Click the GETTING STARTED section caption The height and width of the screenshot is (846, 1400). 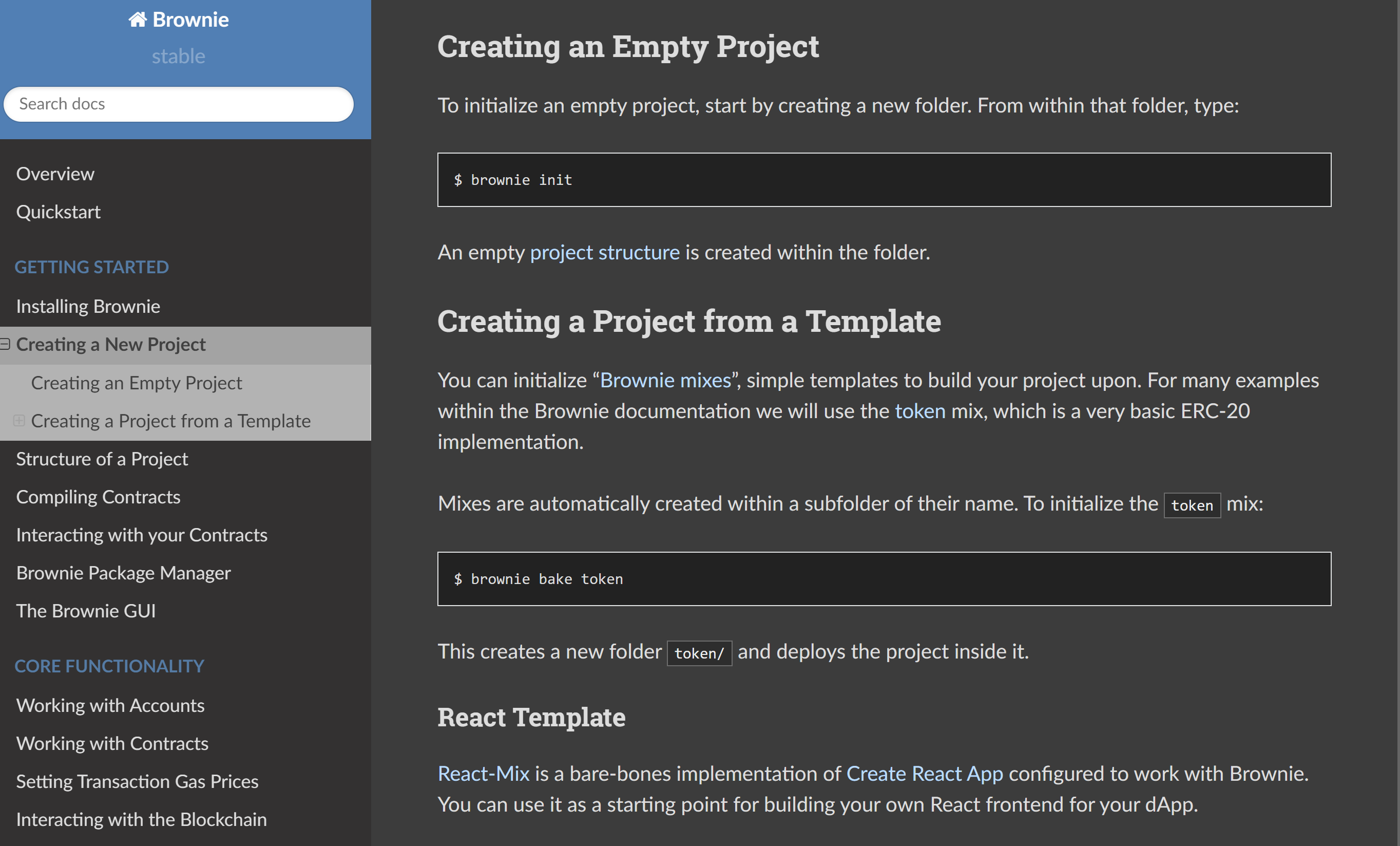91,267
